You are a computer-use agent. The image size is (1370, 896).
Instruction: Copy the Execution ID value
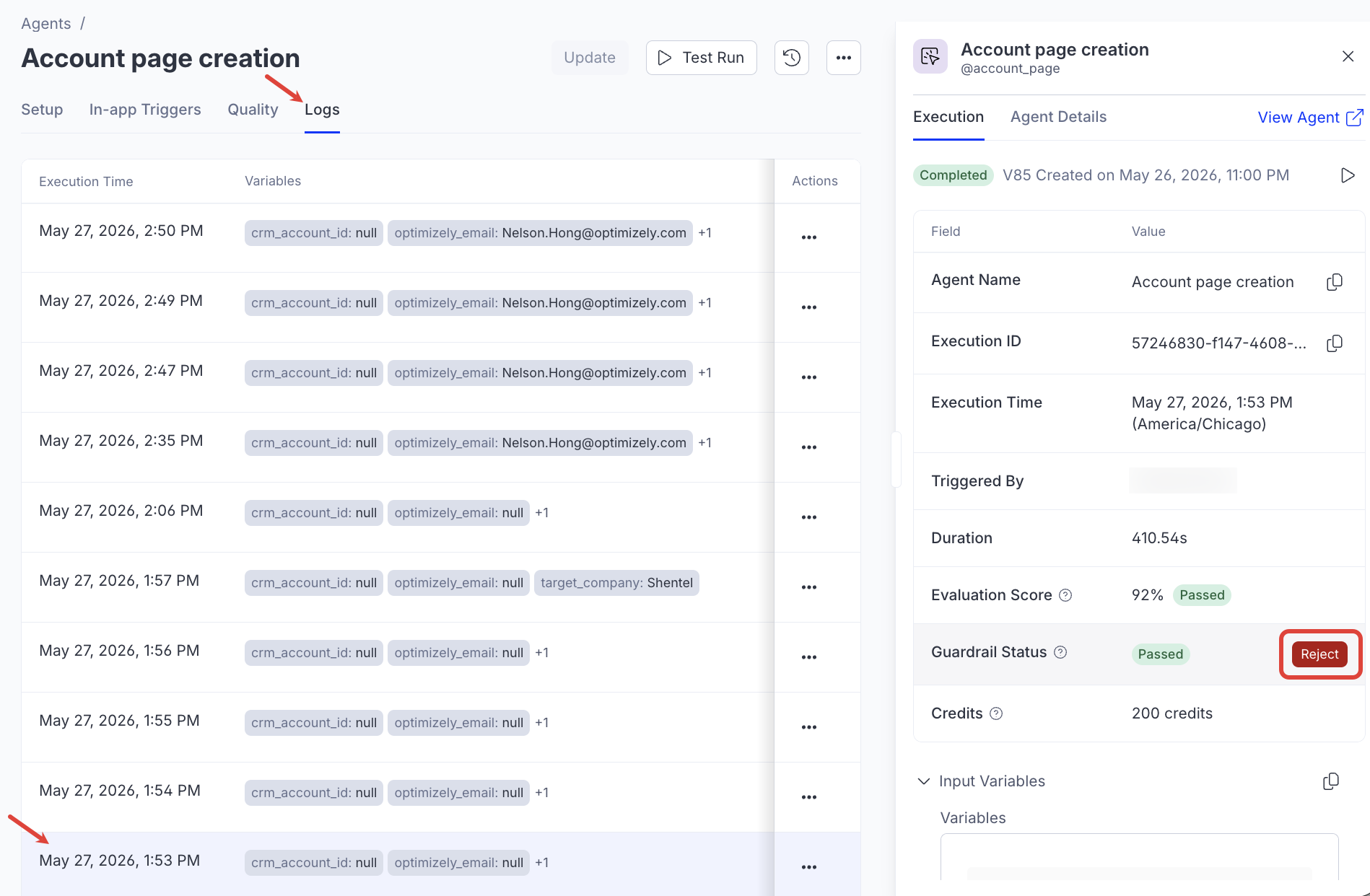tap(1335, 343)
